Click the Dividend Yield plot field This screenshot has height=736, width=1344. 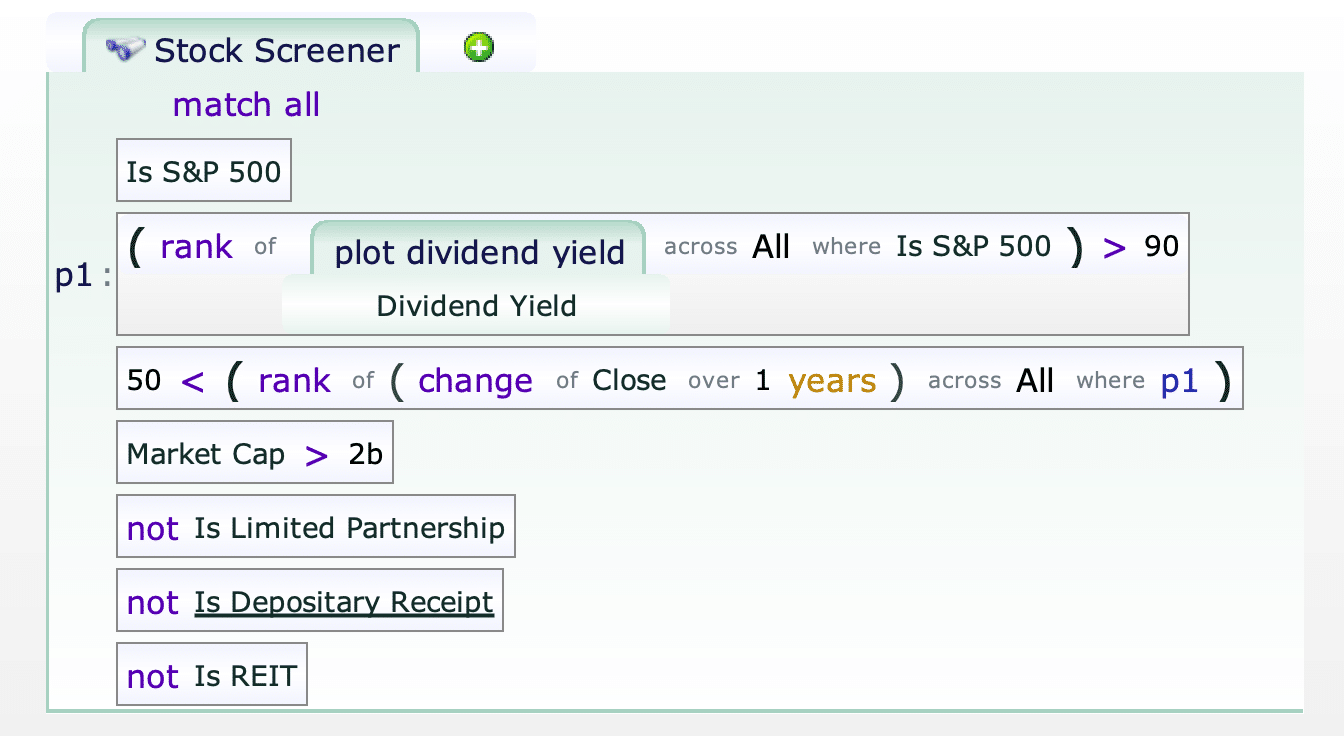[476, 305]
